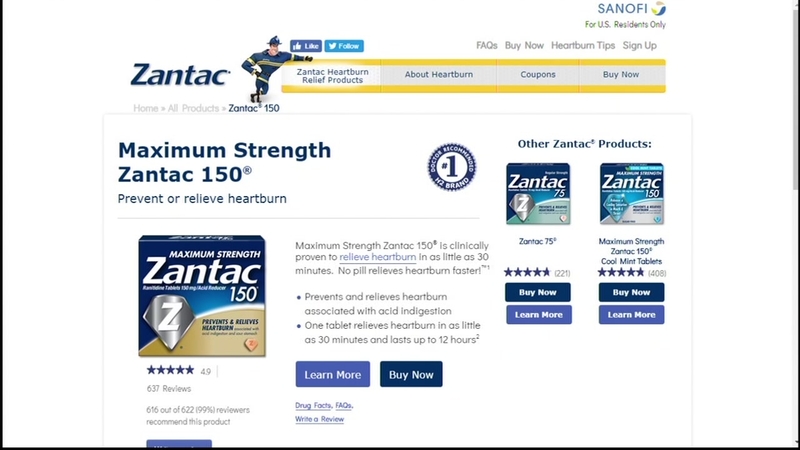Open the Zantac 75 product image
Image resolution: width=800 pixels, height=450 pixels.
point(538,194)
